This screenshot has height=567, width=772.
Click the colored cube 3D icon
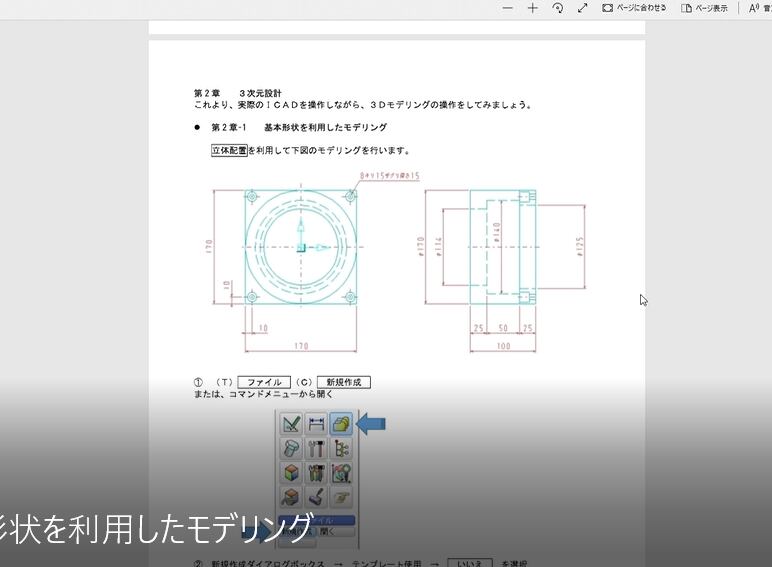click(291, 473)
